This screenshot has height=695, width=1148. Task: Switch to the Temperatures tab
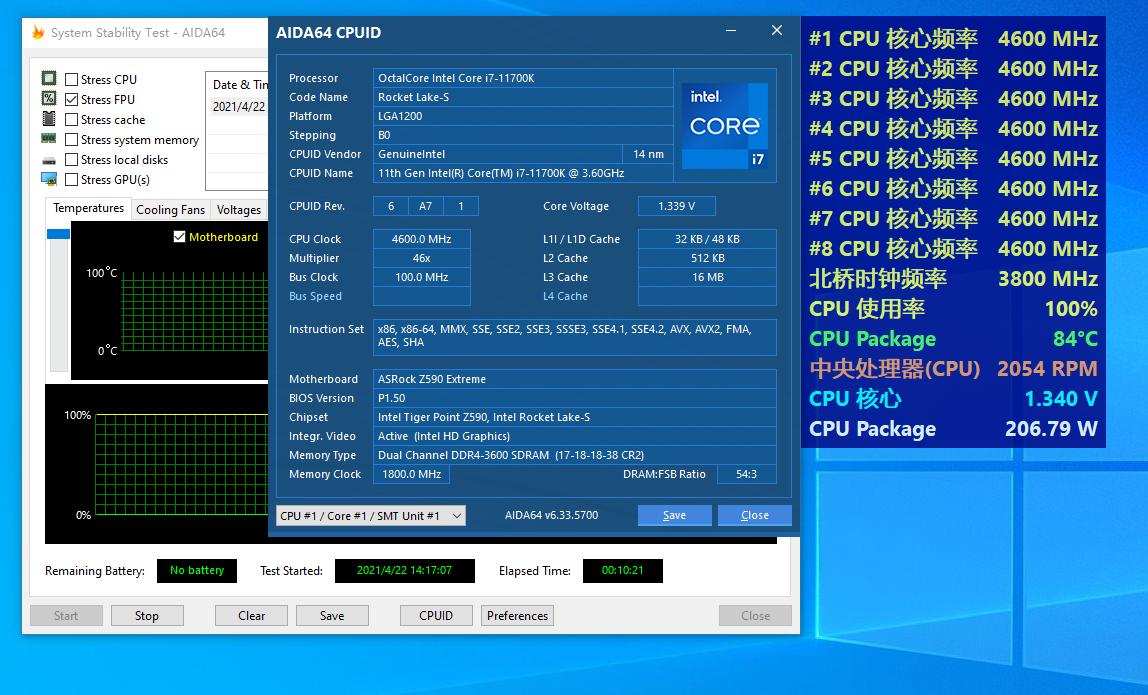[x=89, y=208]
